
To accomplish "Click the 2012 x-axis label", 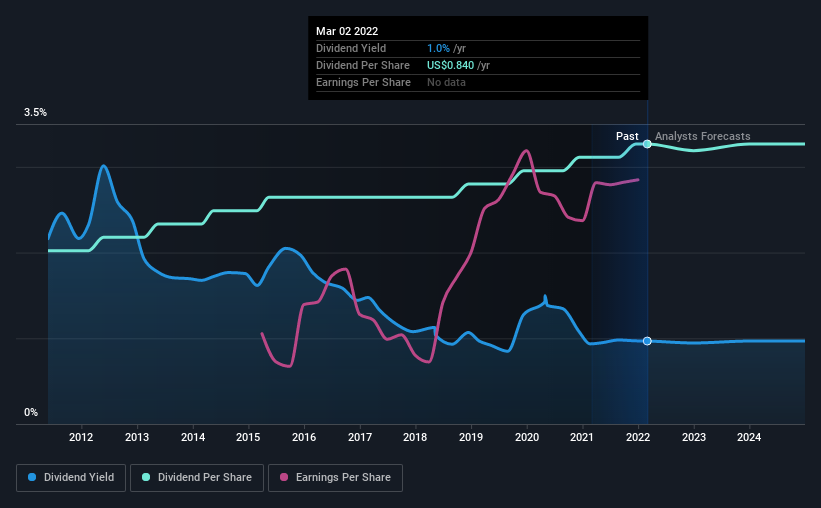I will [81, 437].
